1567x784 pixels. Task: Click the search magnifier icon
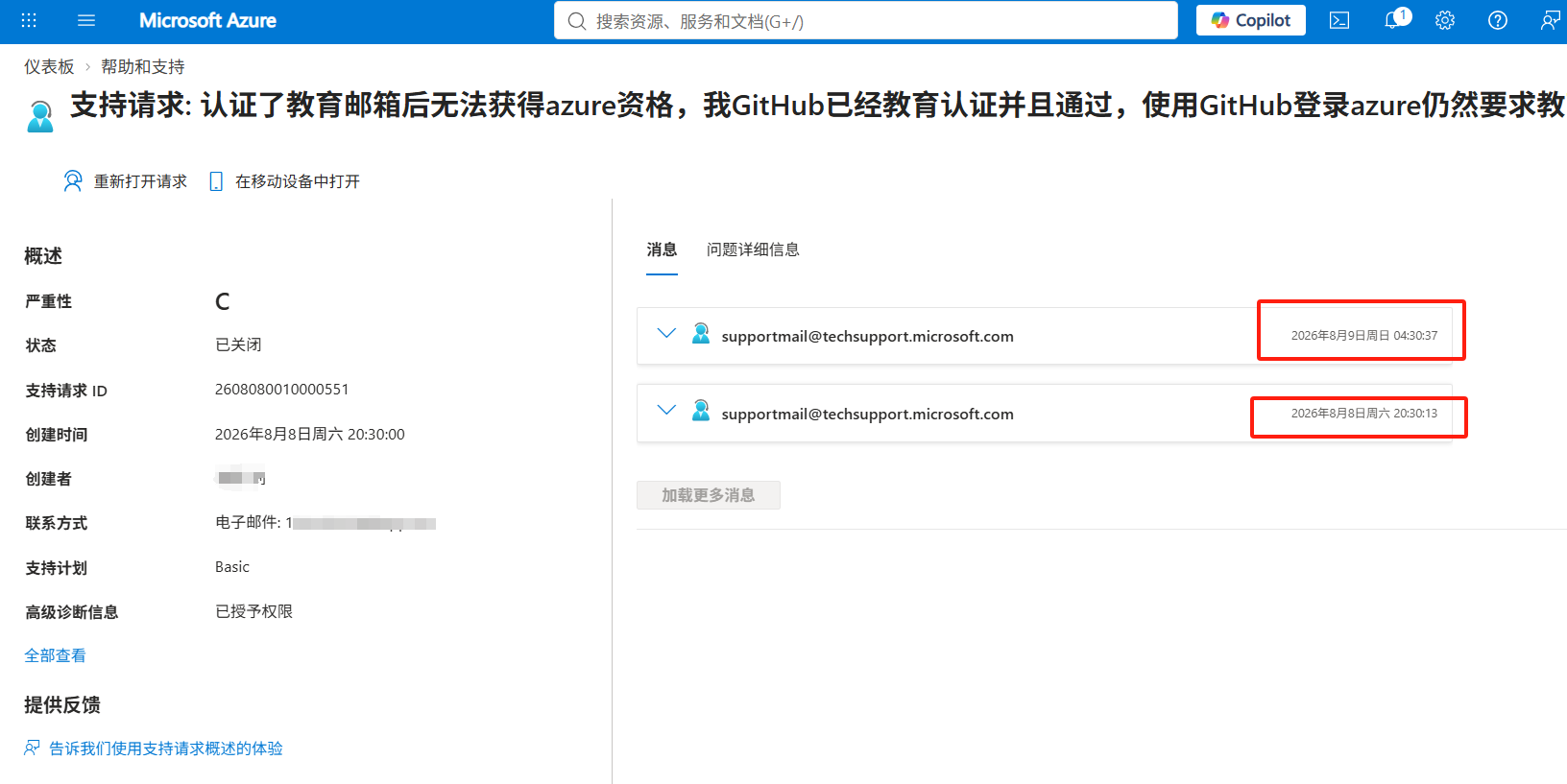point(576,21)
